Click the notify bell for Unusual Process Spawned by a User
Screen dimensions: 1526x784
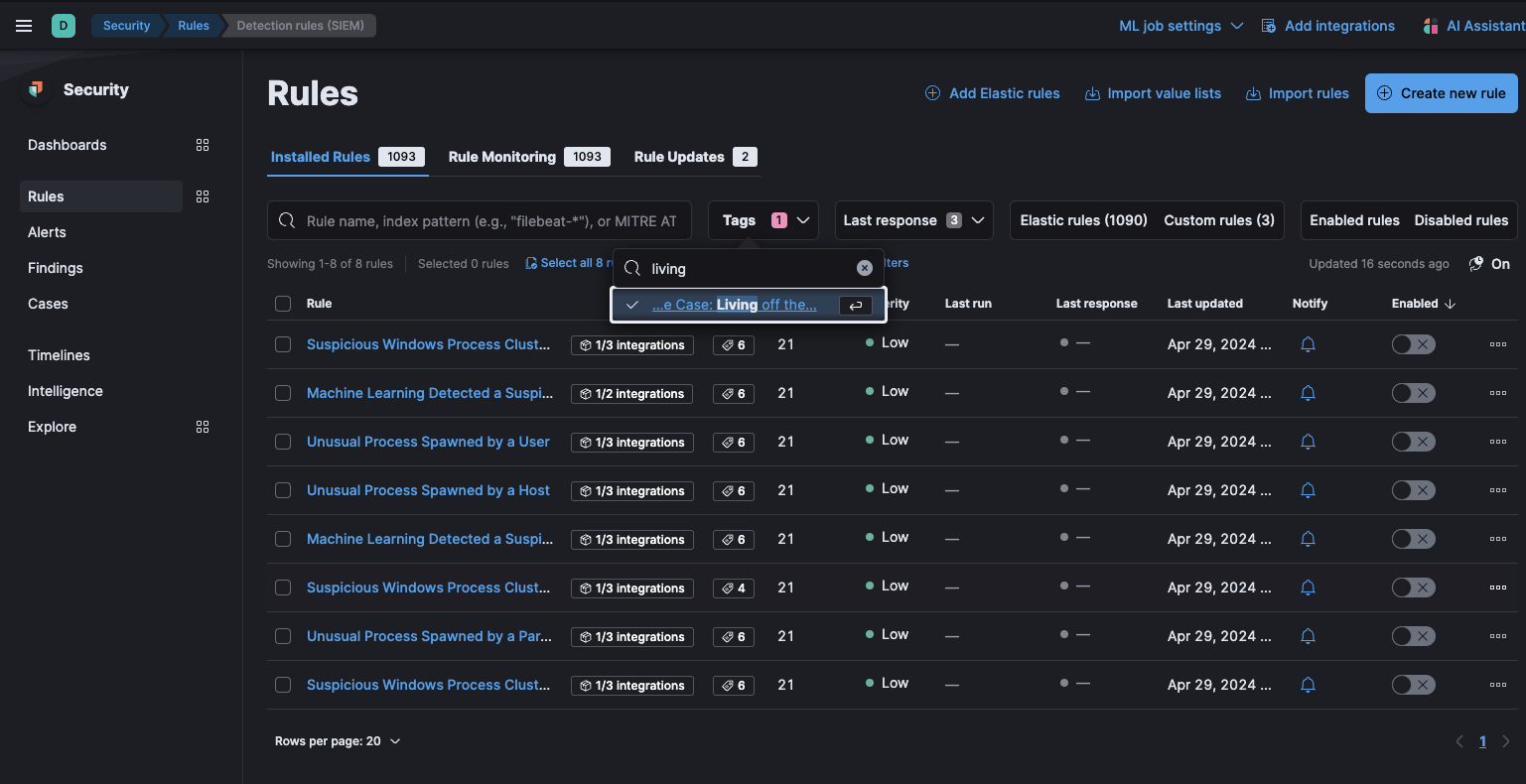[x=1308, y=441]
